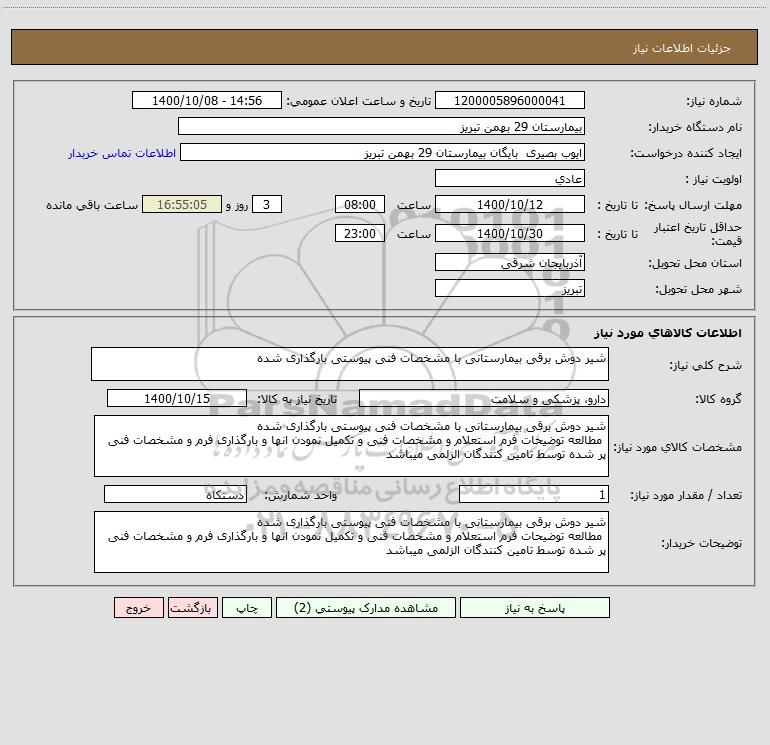Click the گروه کالا label

point(718,399)
